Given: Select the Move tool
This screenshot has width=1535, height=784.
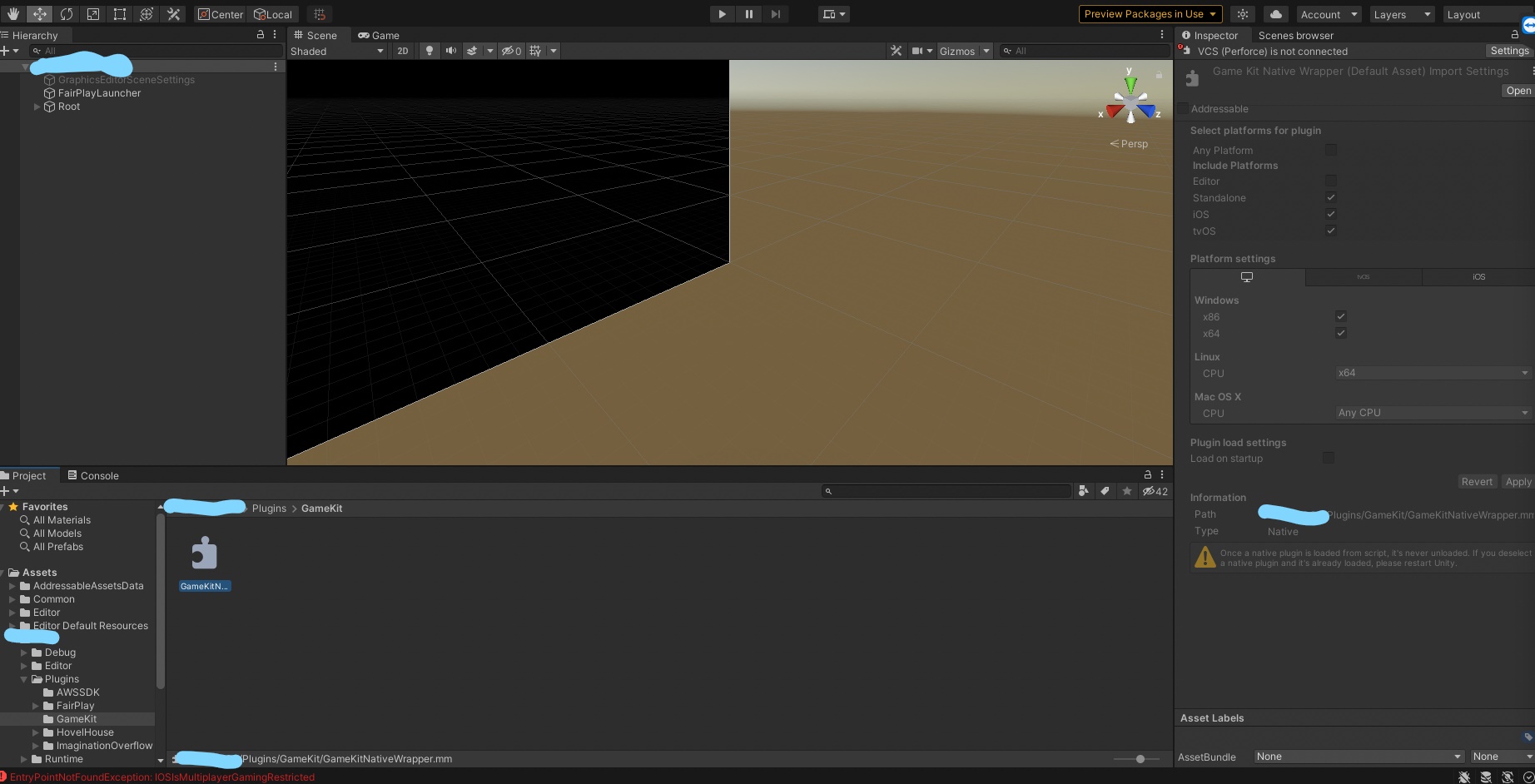Looking at the screenshot, I should point(39,14).
